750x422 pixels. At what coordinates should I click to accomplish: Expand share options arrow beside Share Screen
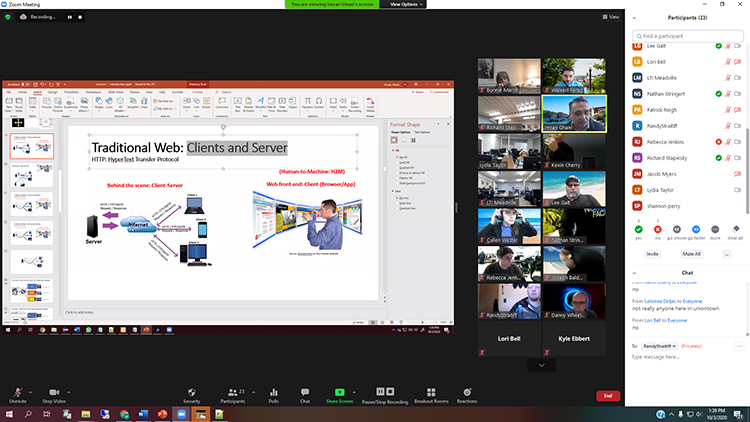click(354, 392)
